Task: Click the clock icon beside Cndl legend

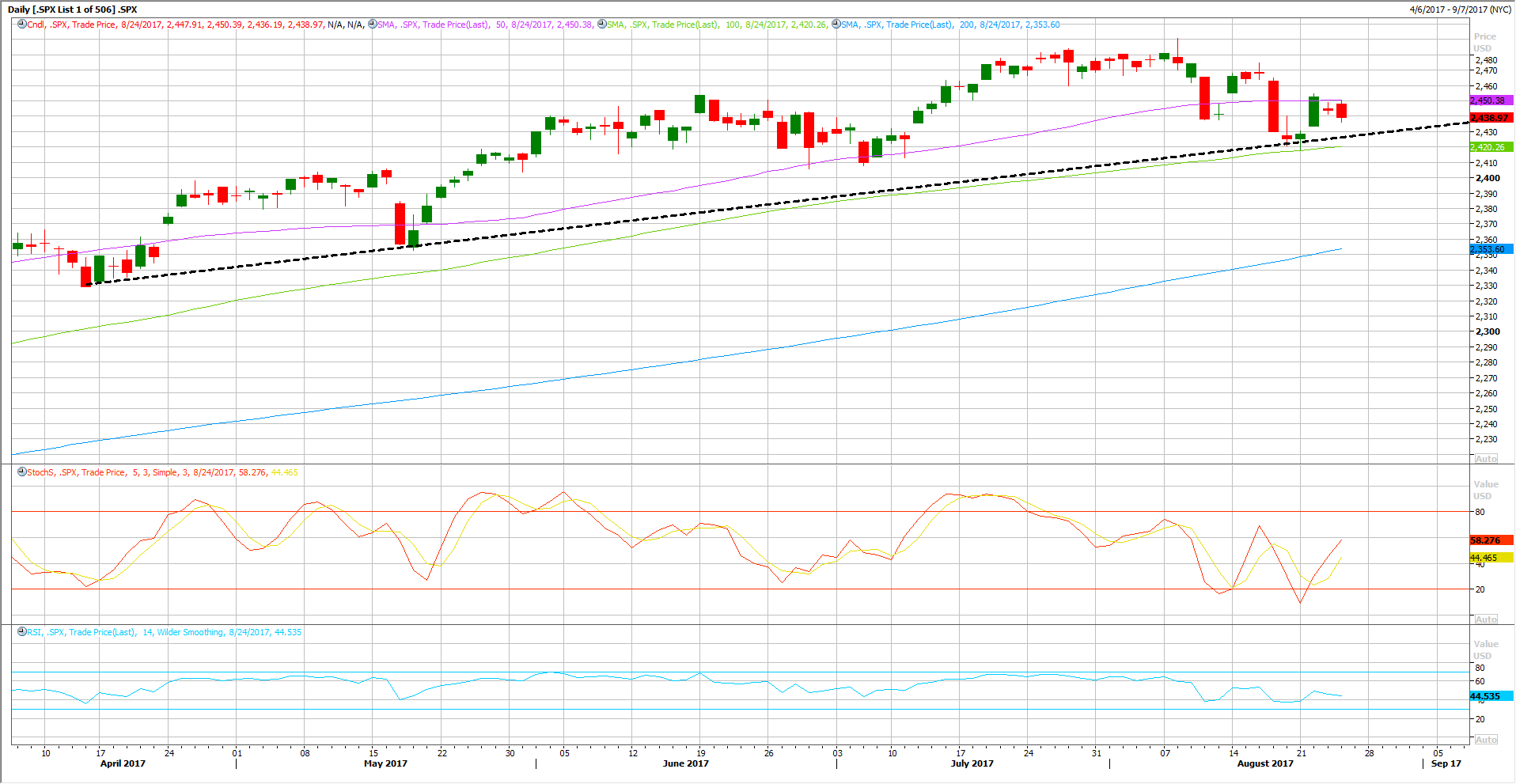Action: pyautogui.click(x=22, y=25)
